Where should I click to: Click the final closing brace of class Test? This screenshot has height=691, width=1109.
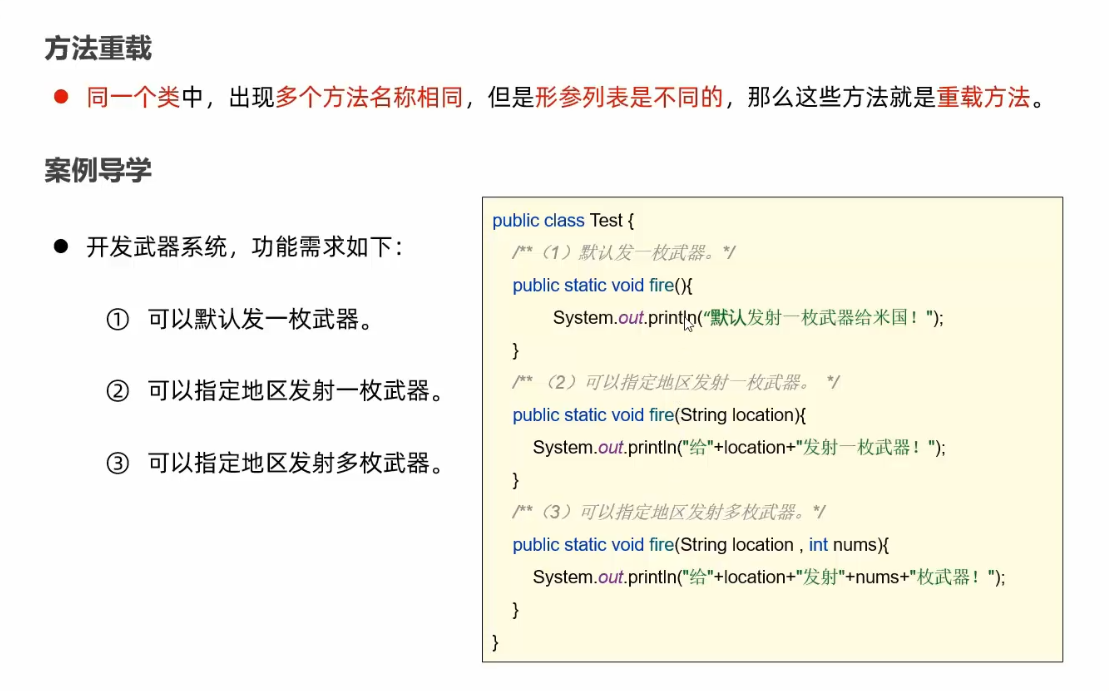tap(496, 641)
